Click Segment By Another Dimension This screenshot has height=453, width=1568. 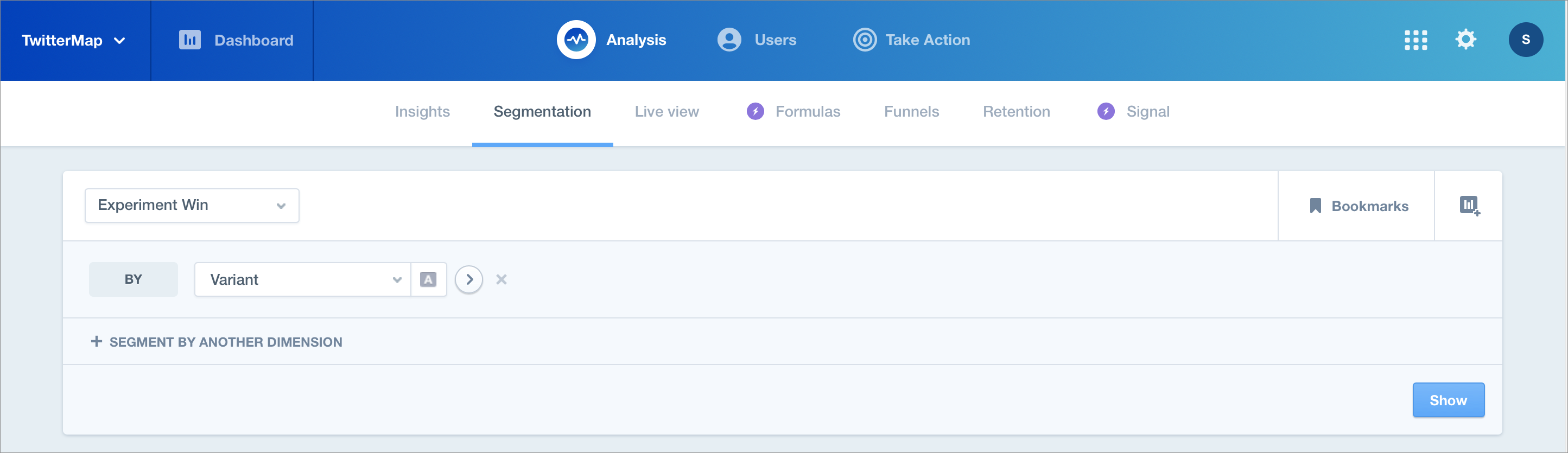[226, 342]
